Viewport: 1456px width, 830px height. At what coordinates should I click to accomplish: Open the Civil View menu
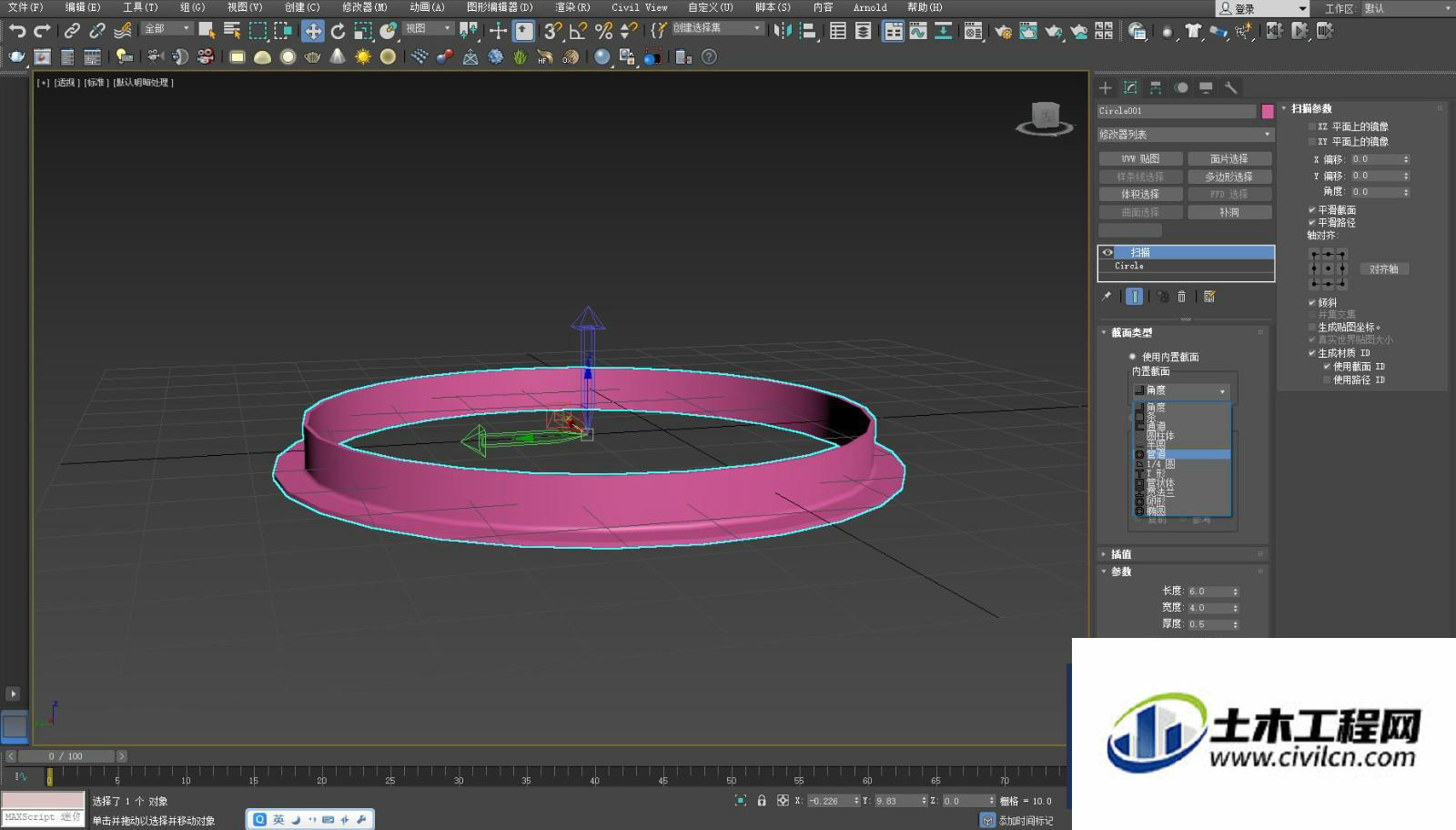pos(640,7)
